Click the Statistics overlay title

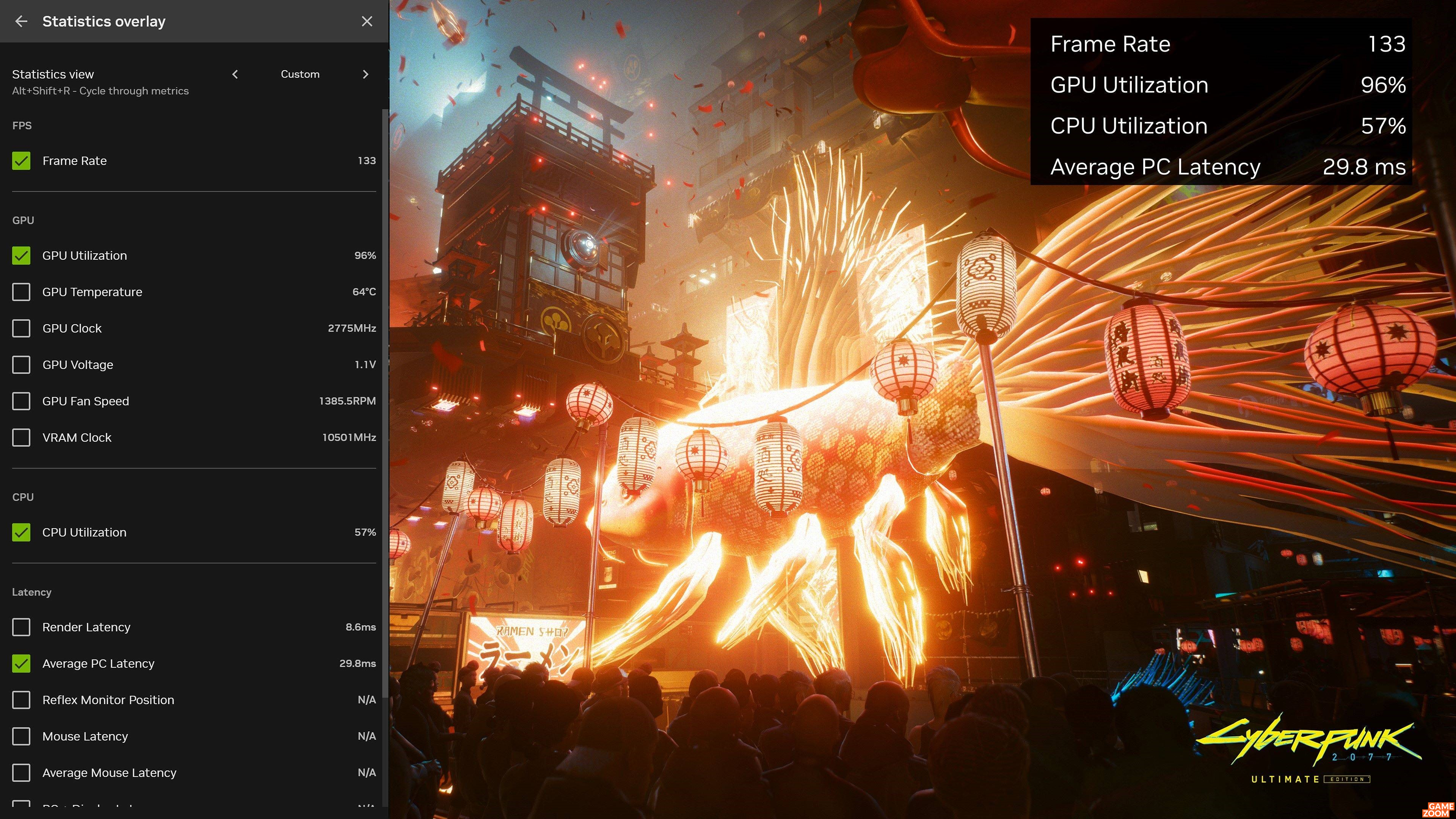coord(104,22)
